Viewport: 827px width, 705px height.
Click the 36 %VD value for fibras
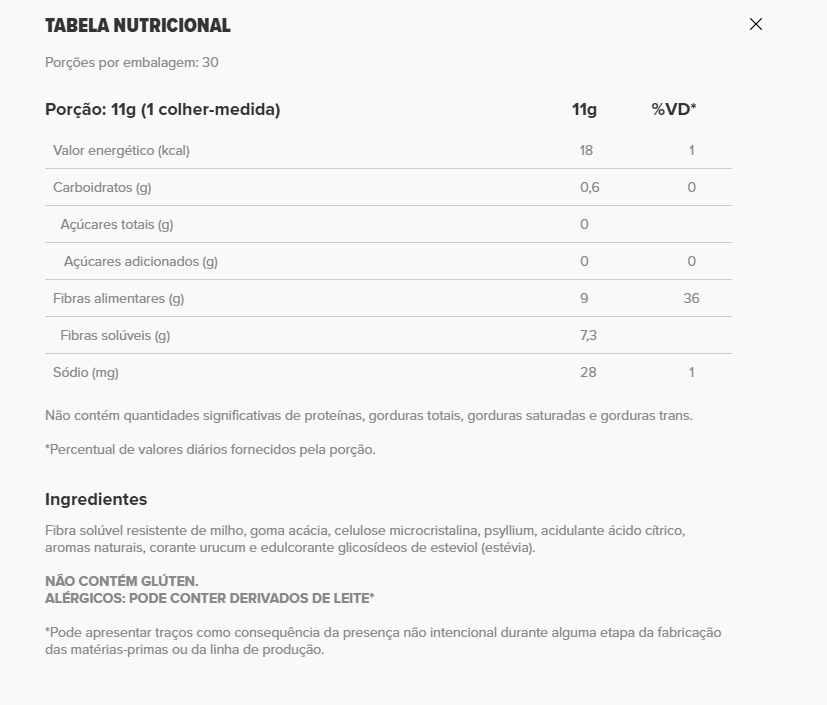[x=691, y=298]
